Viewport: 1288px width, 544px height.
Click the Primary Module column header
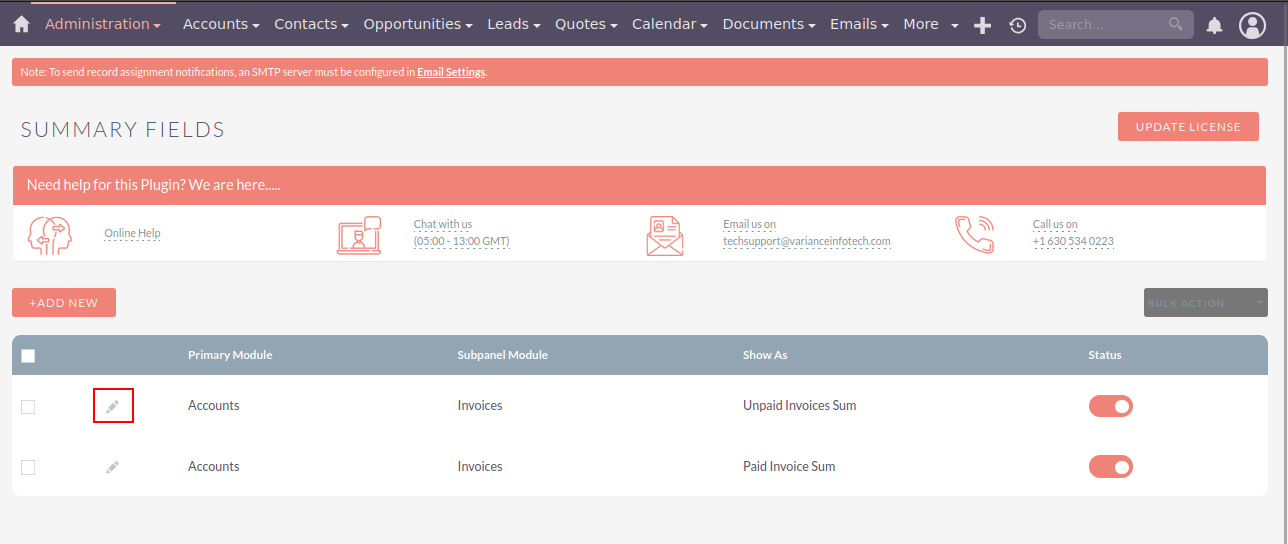(230, 355)
